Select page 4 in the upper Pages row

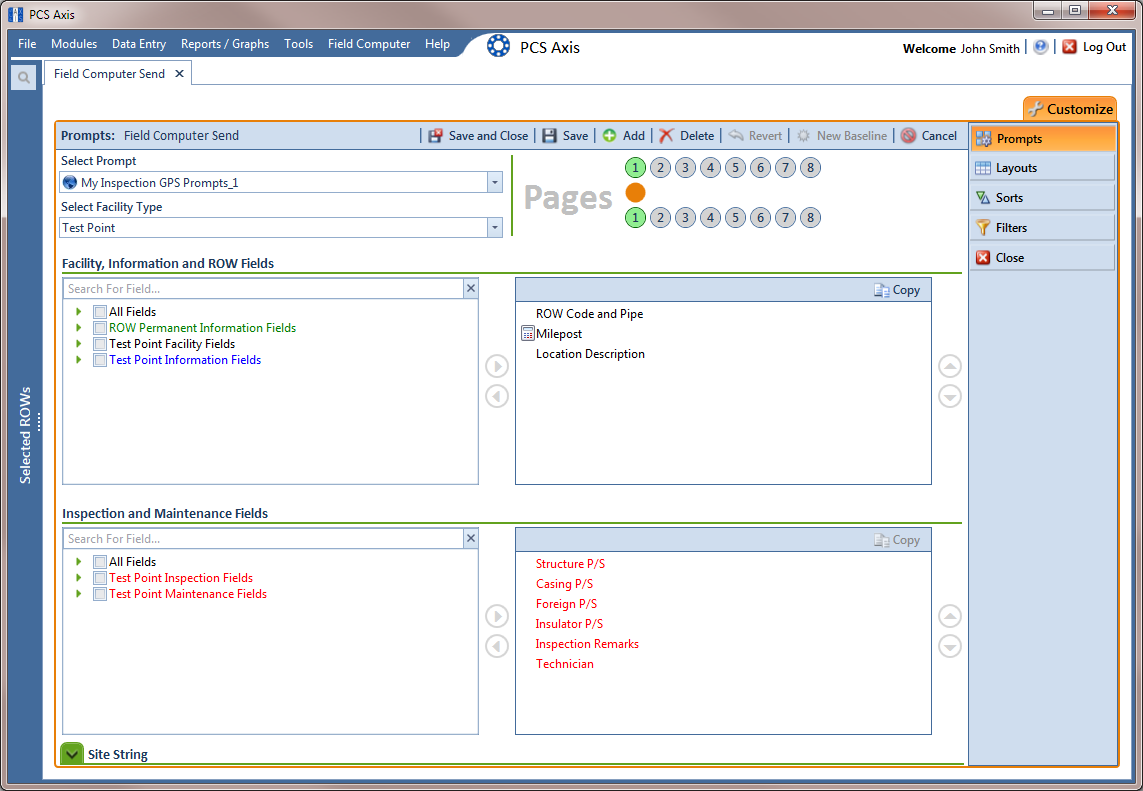pos(710,168)
